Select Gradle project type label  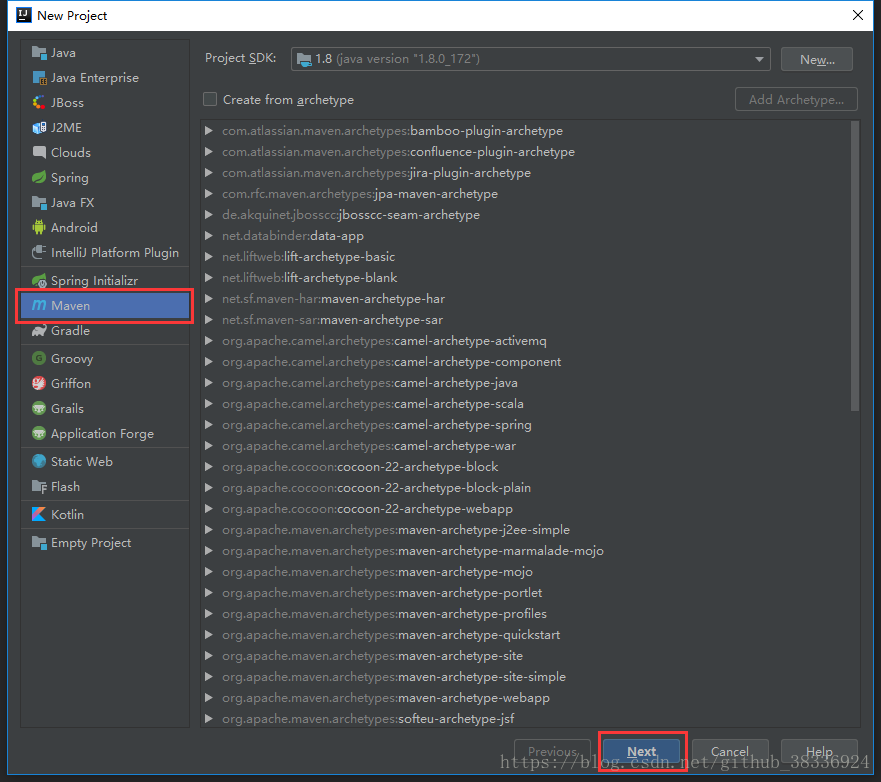[70, 330]
